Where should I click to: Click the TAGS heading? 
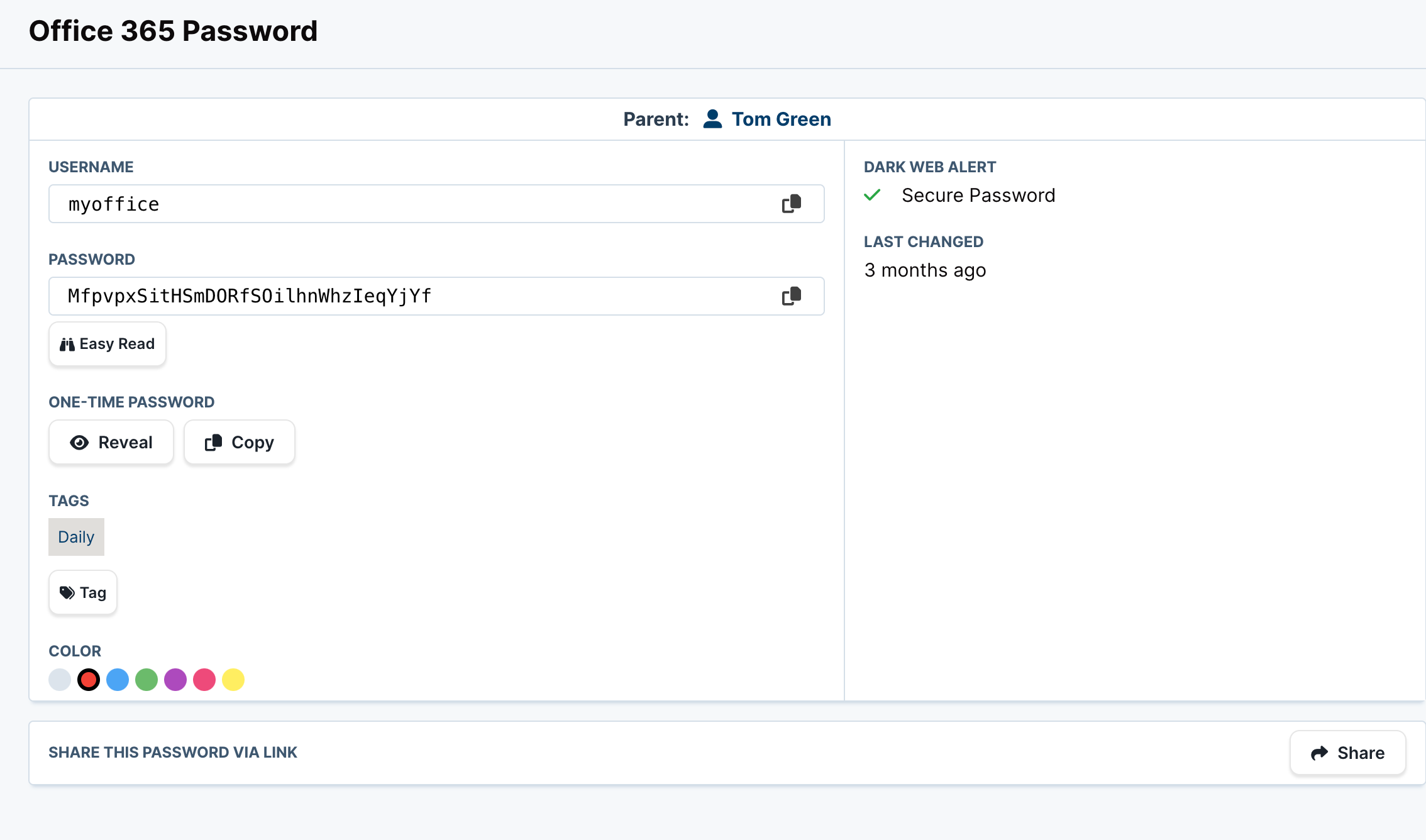pyautogui.click(x=69, y=501)
